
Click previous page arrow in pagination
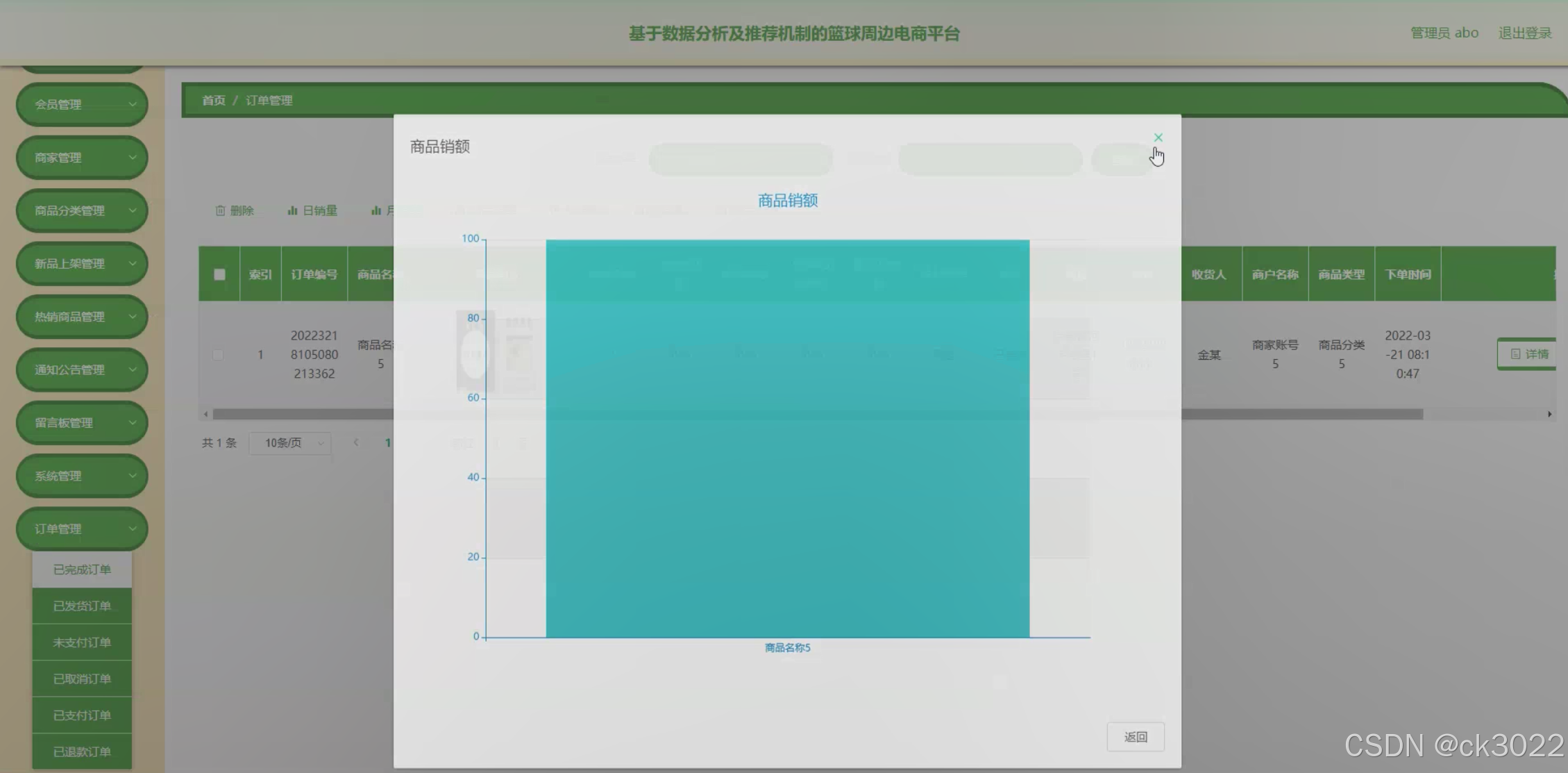coord(356,442)
